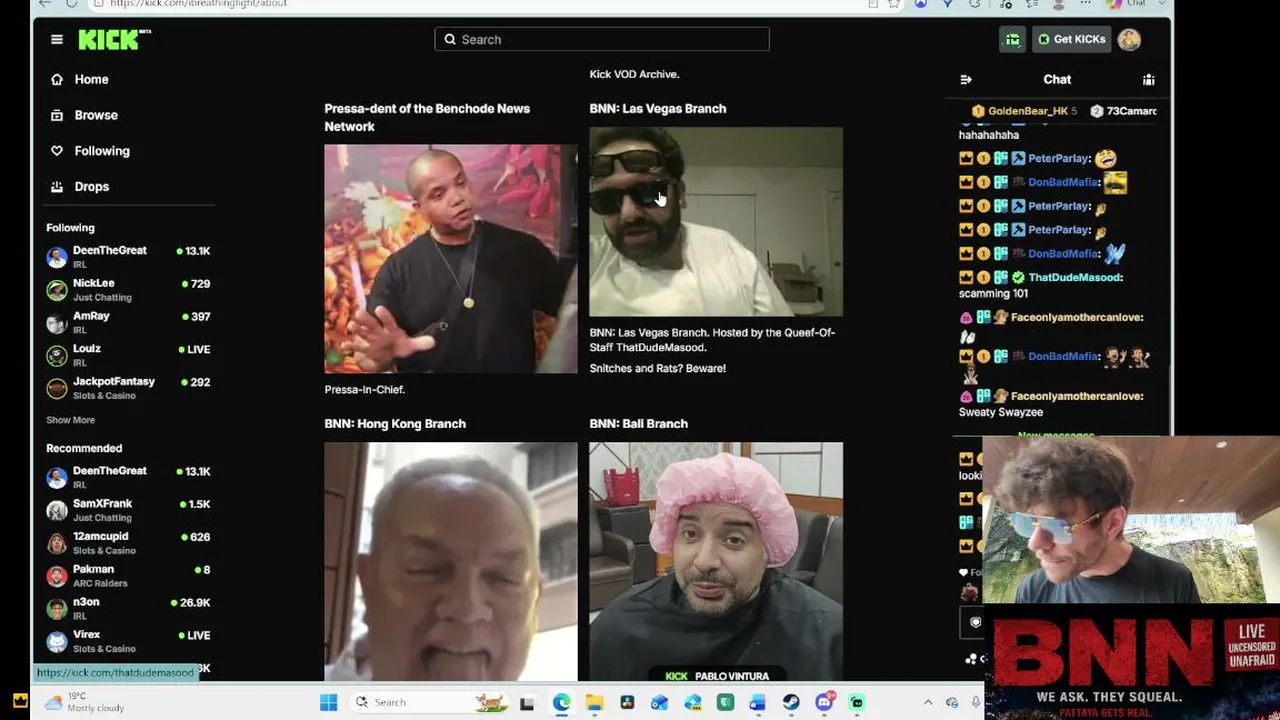Open Discord from the taskbar

(x=824, y=702)
